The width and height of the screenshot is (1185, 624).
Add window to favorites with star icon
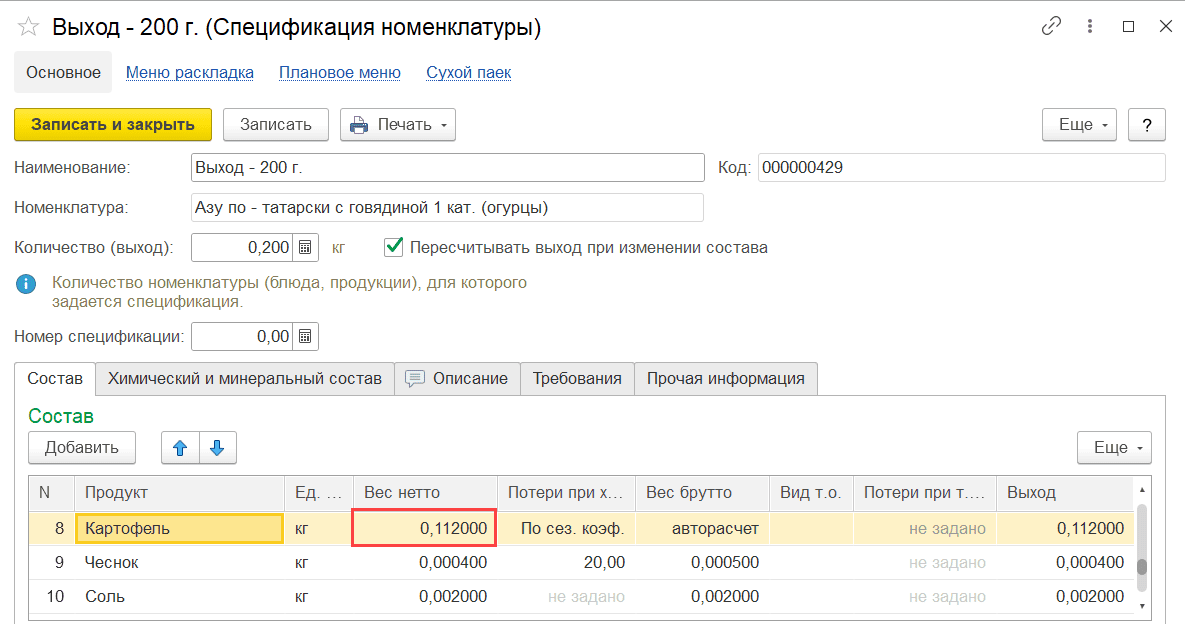28,27
